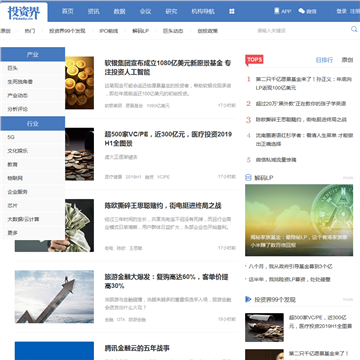Screen dimensions: 360x360
Task: Click the WeChat icon in the header
Action: tap(302, 11)
